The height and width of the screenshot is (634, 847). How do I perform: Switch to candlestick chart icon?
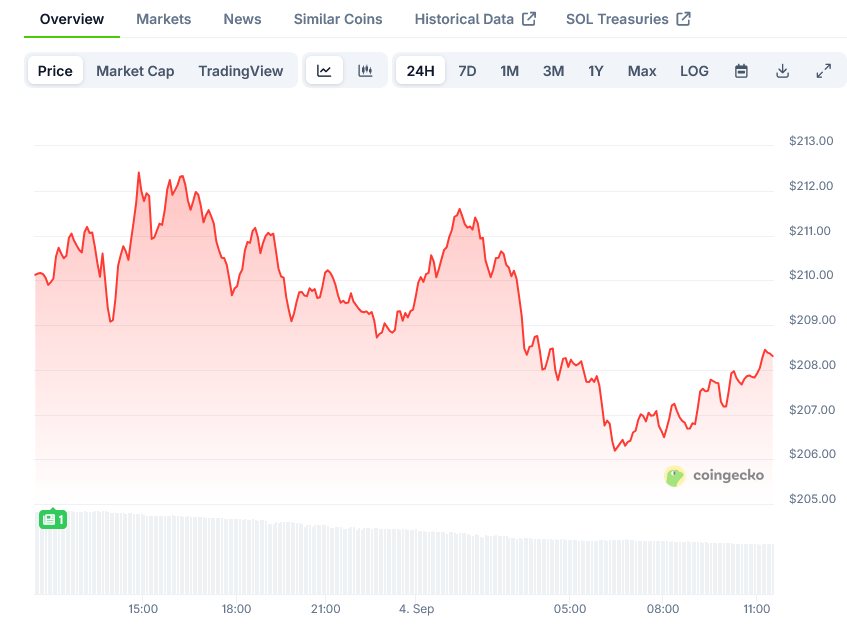[365, 71]
